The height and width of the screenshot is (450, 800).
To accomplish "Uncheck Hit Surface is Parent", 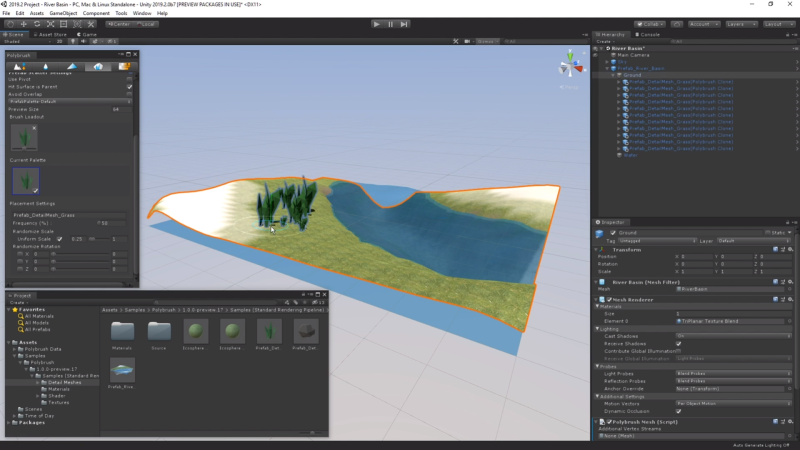I will coord(130,87).
